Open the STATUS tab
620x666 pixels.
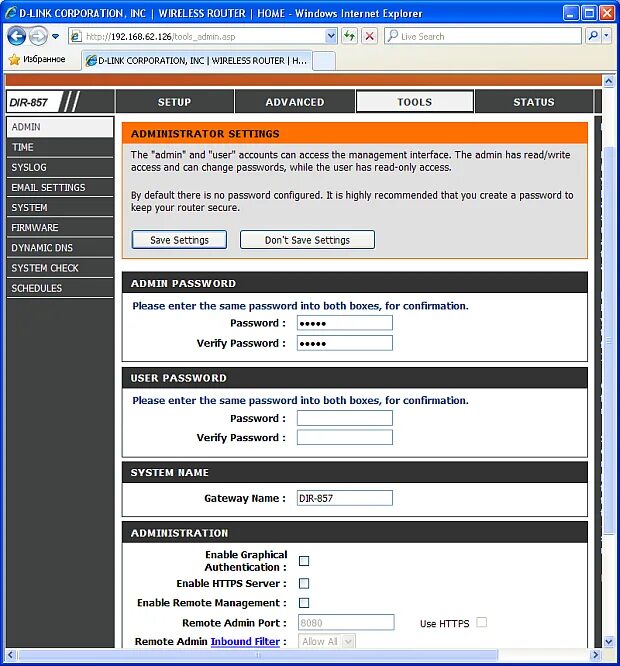pos(534,102)
